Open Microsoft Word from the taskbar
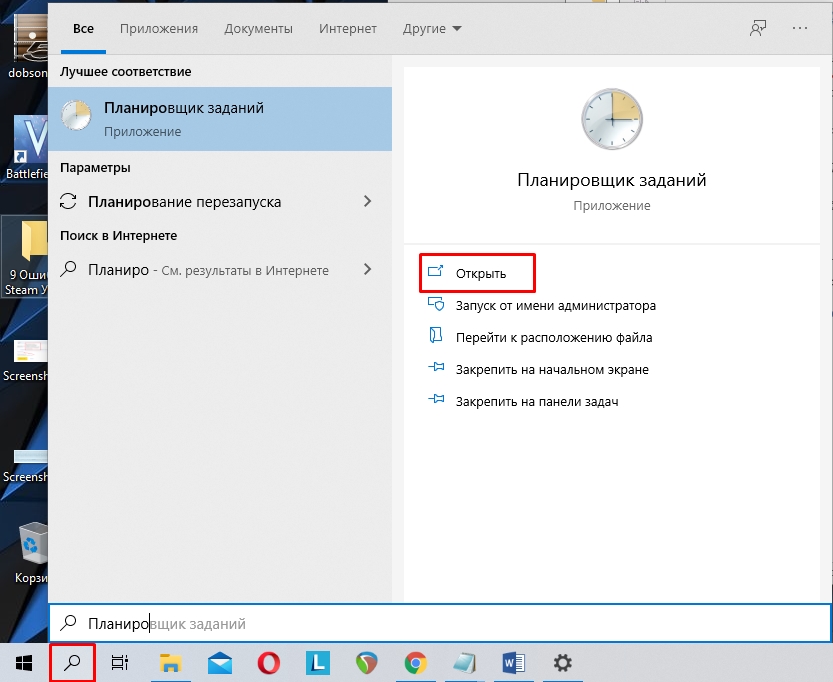 514,662
